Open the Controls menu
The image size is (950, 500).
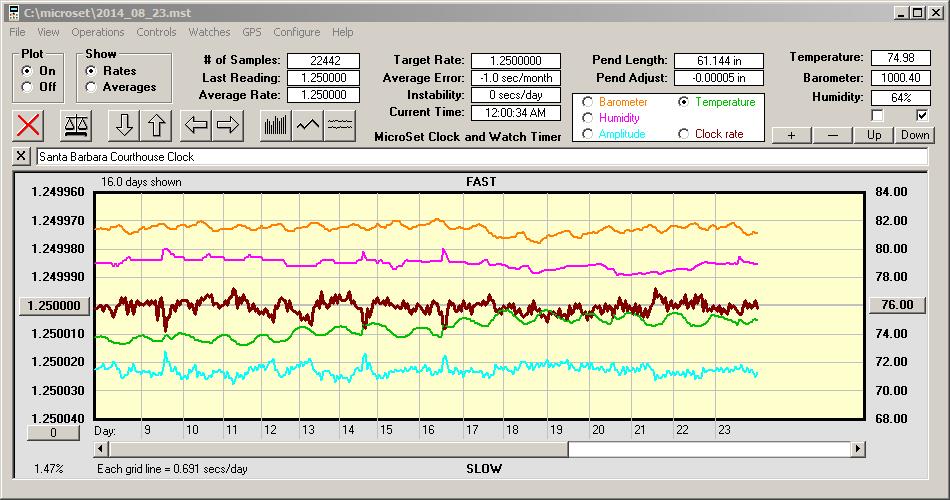(156, 32)
